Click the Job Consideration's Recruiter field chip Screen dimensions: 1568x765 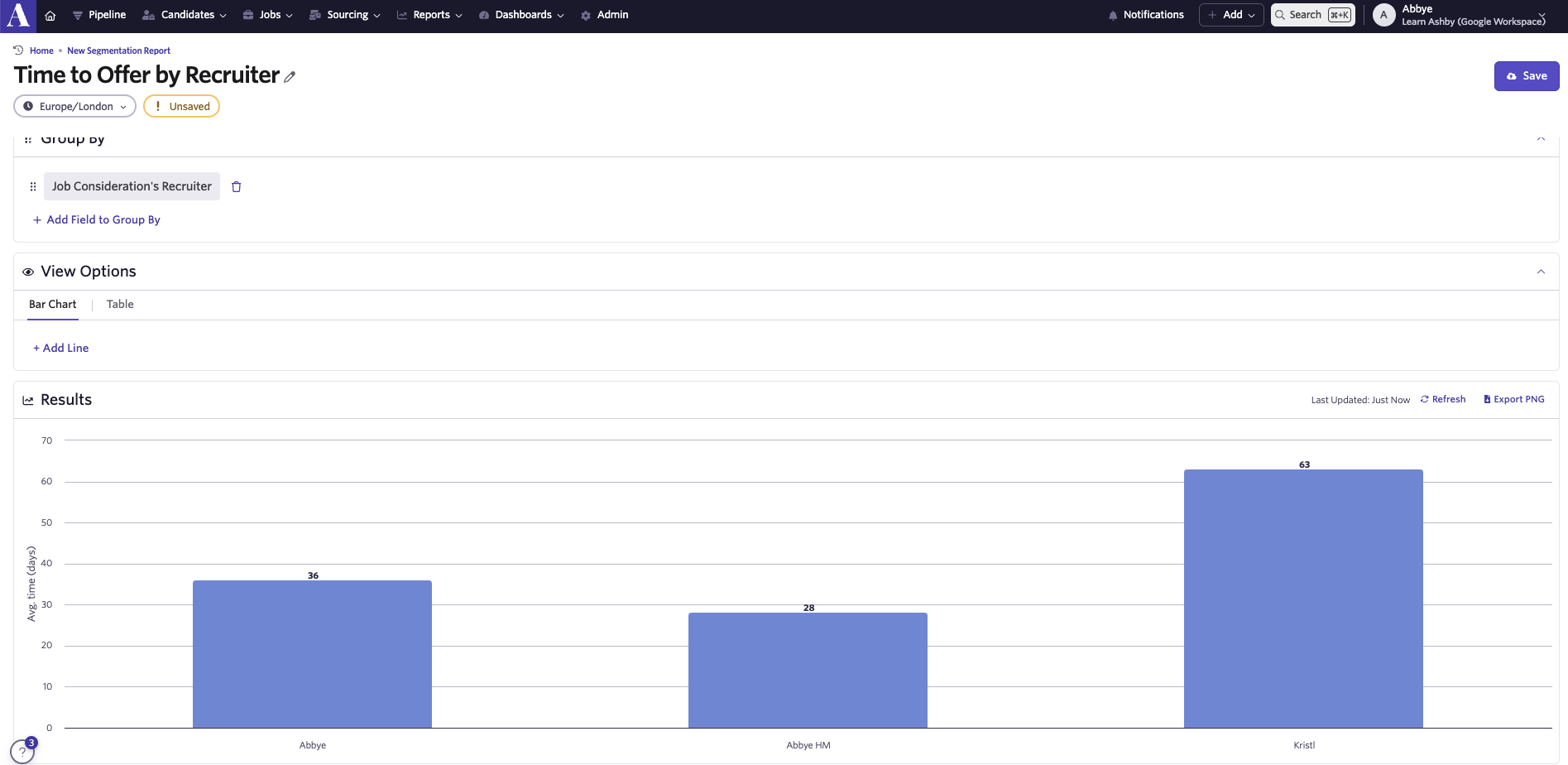click(132, 186)
